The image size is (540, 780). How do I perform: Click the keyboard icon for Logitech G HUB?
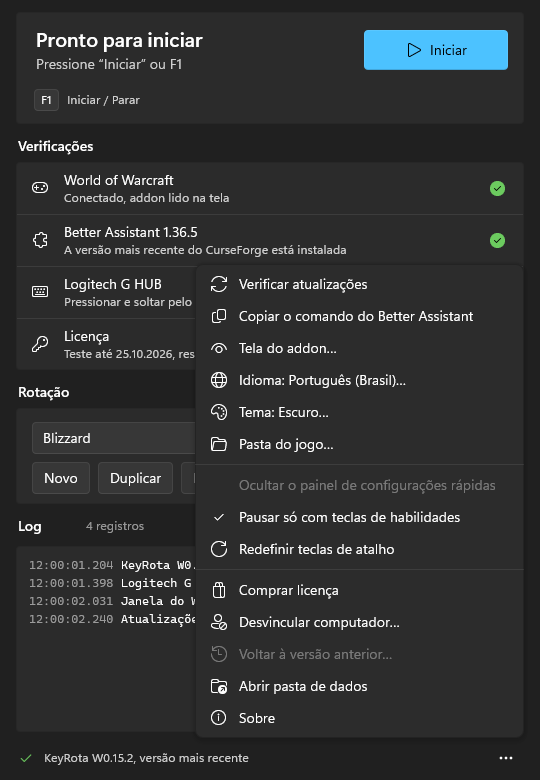(40, 292)
